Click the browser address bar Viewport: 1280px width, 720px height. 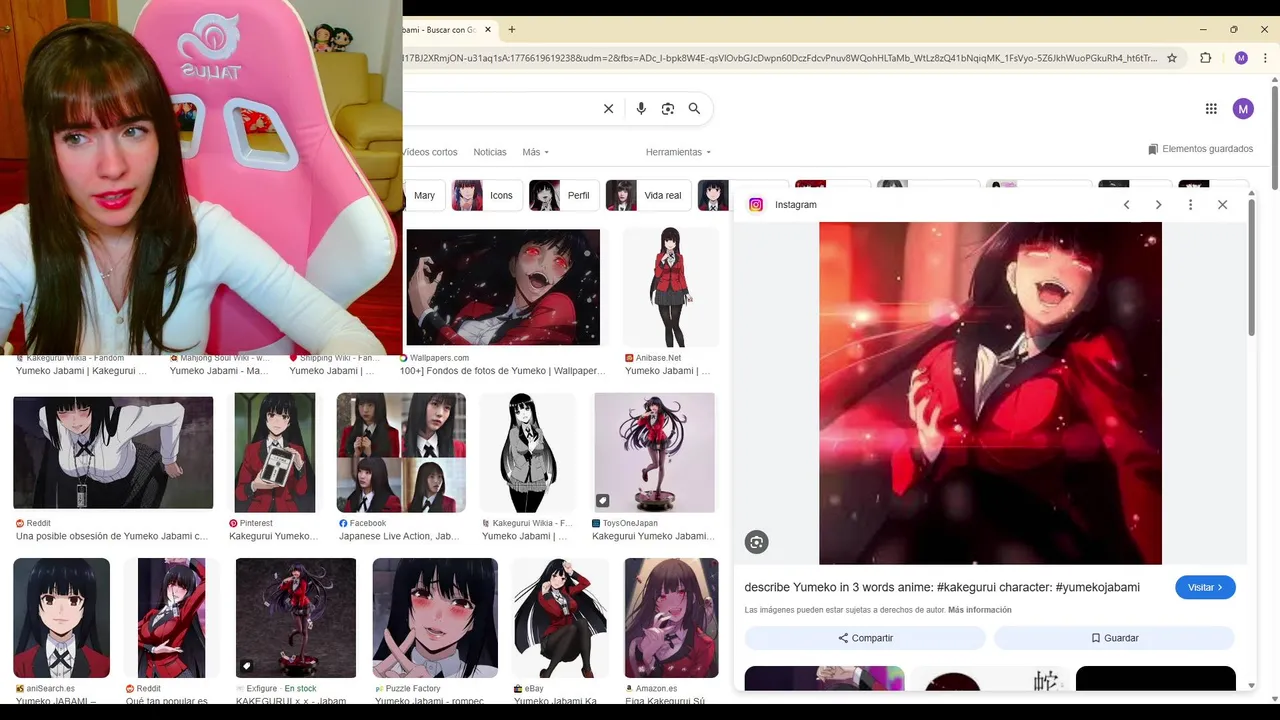pyautogui.click(x=780, y=58)
